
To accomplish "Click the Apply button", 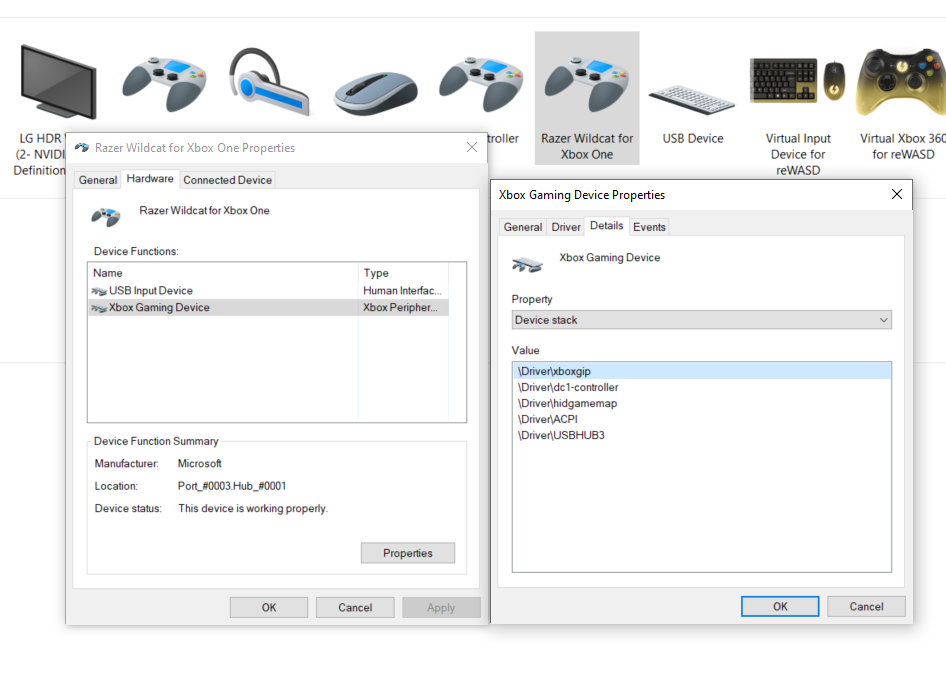I will (441, 607).
